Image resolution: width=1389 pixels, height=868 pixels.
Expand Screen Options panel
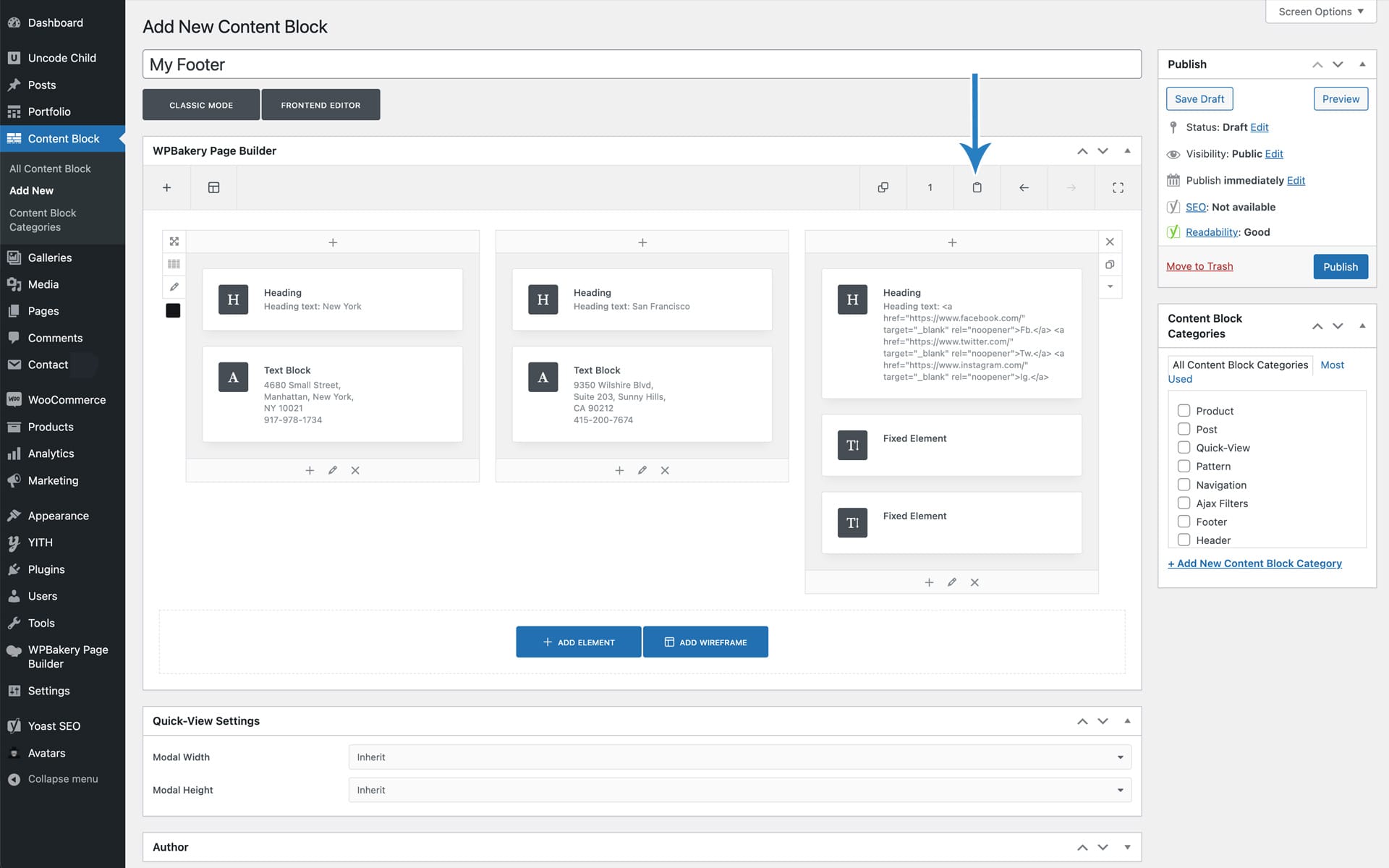pos(1320,12)
